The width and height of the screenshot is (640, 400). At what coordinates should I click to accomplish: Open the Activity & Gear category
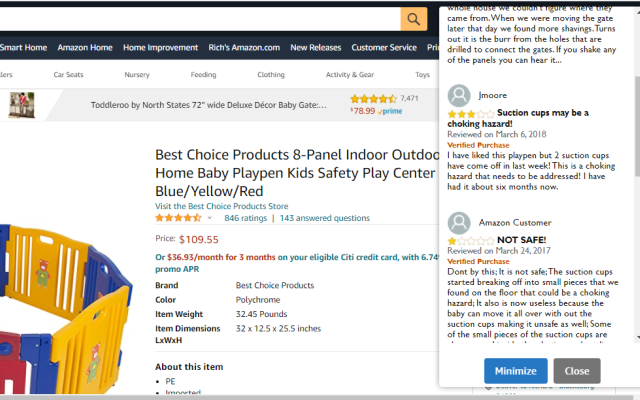[x=350, y=75]
